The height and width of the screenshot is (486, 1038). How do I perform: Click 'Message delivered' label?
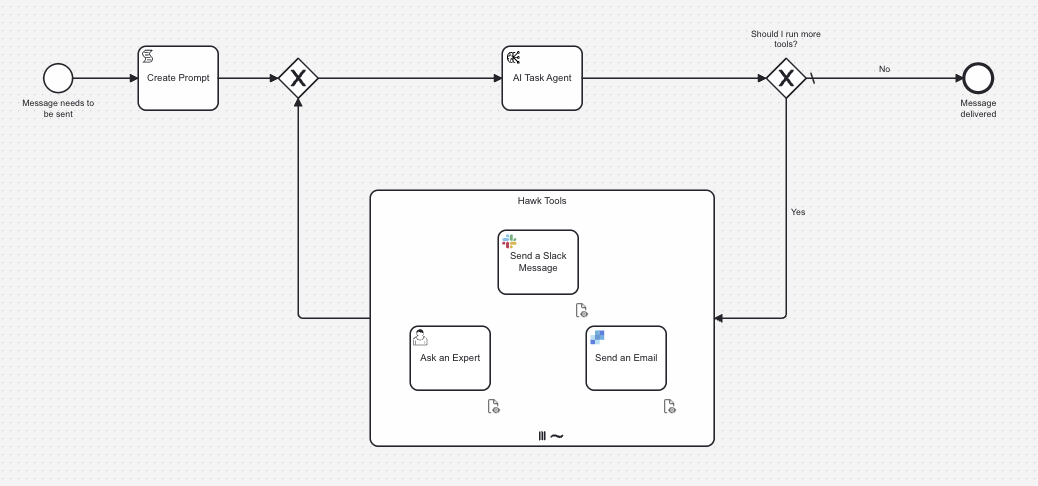(x=978, y=109)
